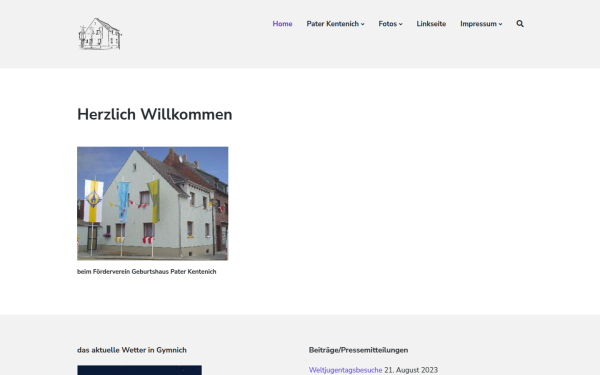Expand the Impressum dropdown chevron
Image resolution: width=600 pixels, height=375 pixels.
point(500,24)
